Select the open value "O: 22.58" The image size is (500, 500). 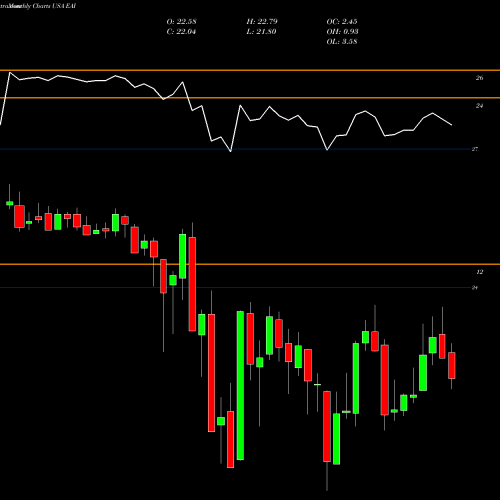[x=181, y=21]
